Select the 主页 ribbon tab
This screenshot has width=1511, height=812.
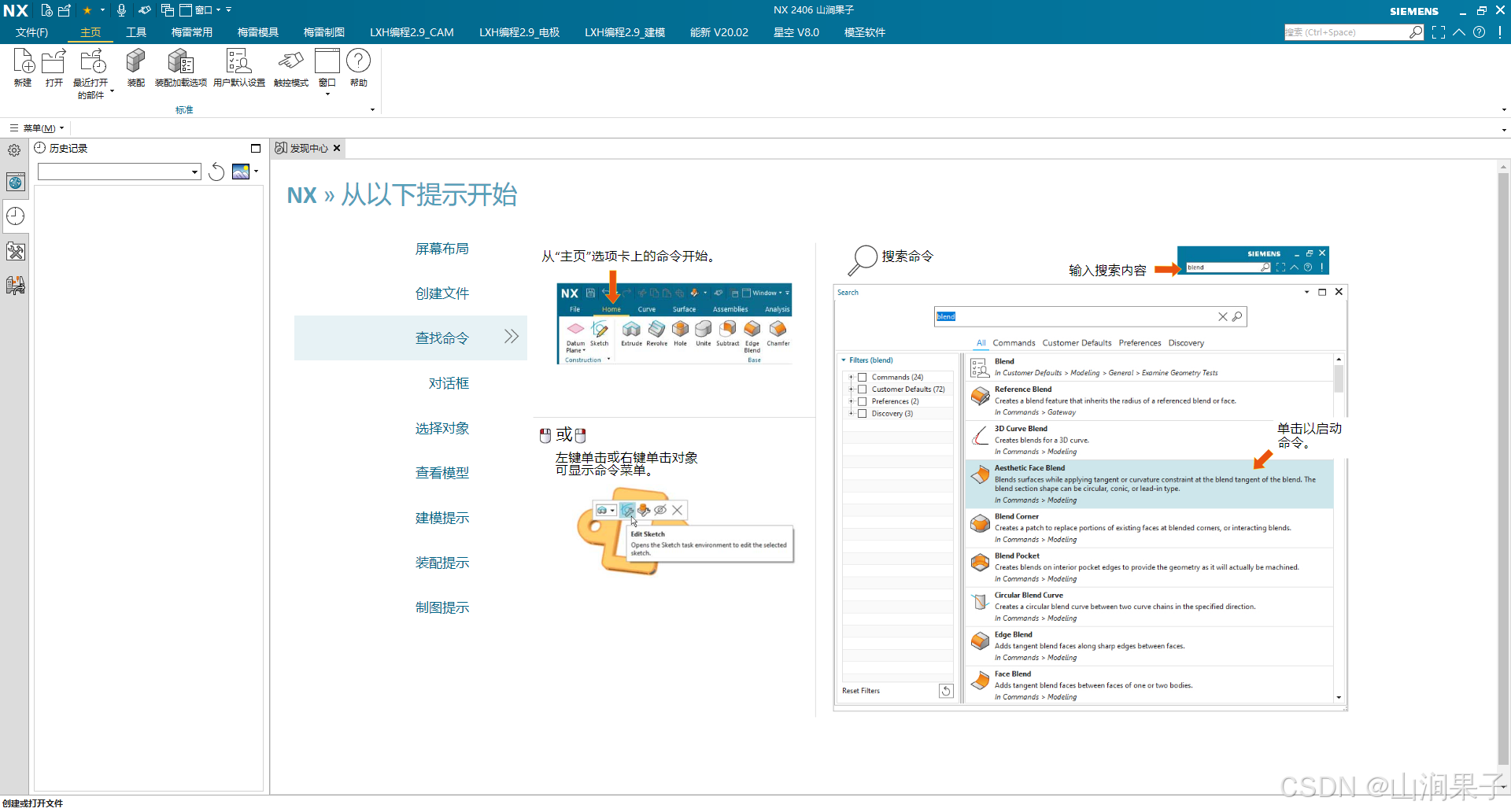point(91,32)
